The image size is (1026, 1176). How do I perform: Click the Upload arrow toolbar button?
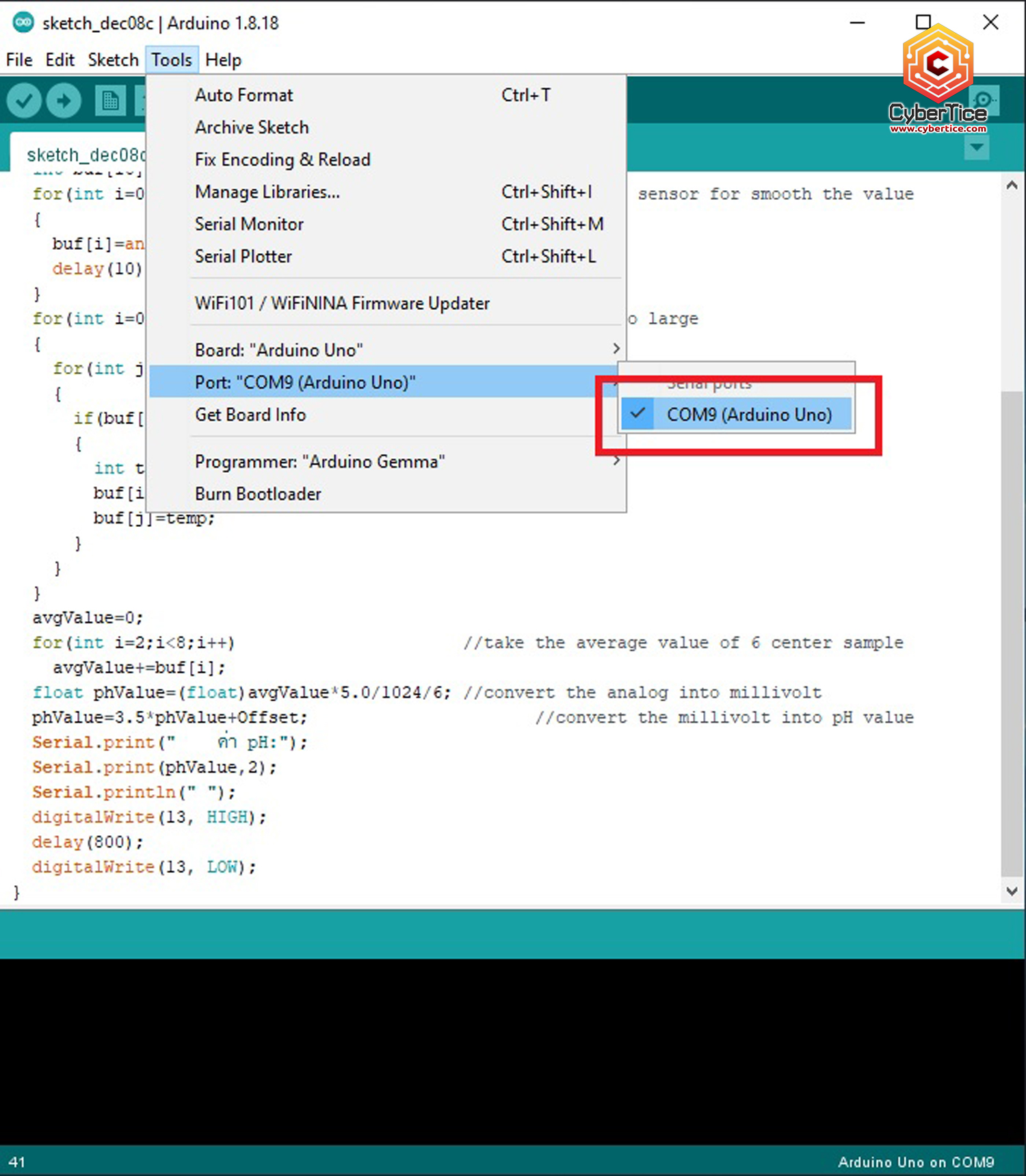[x=64, y=101]
